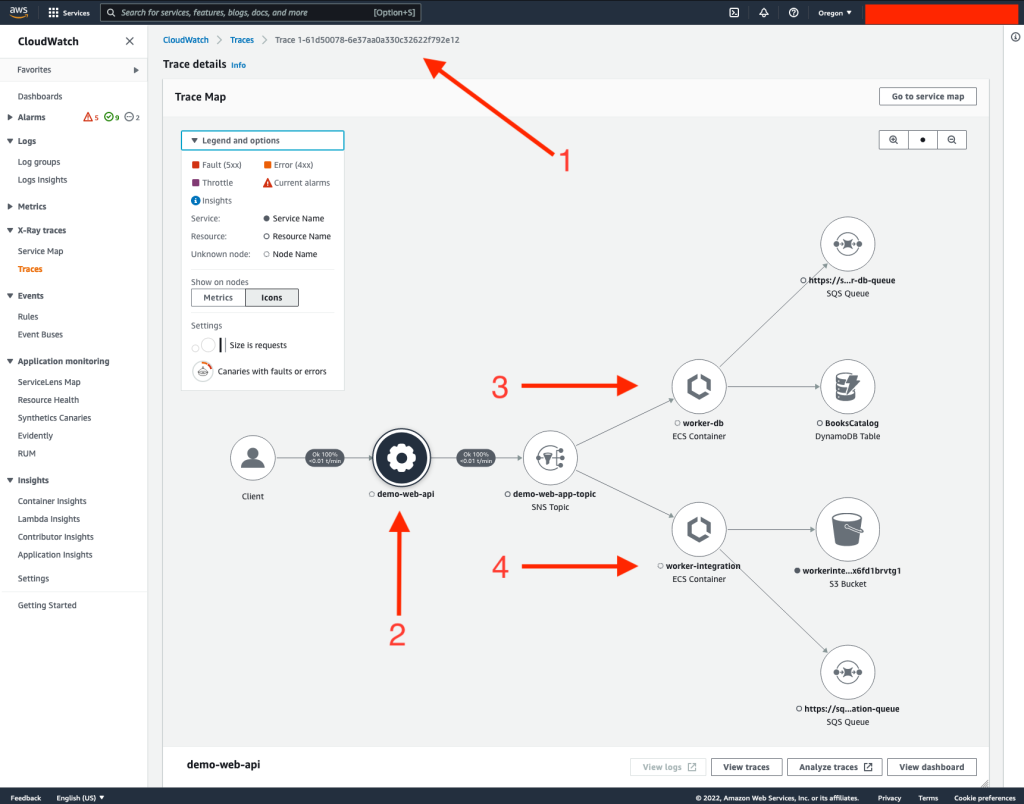Screen dimensions: 1024x804
Task: Click the Client node in the trace map
Action: coord(252,456)
